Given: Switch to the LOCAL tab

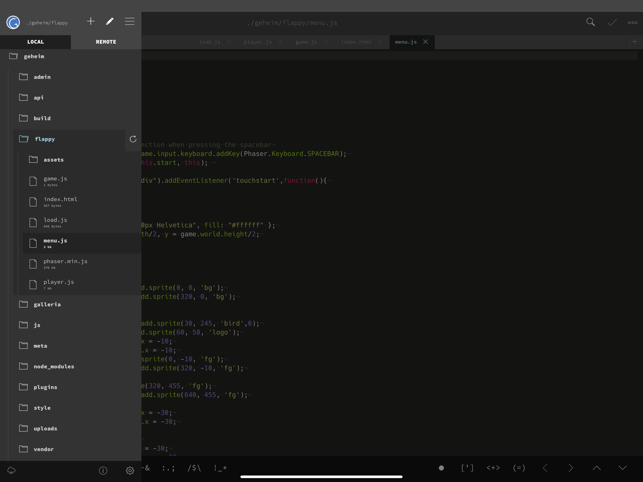Looking at the screenshot, I should point(35,42).
